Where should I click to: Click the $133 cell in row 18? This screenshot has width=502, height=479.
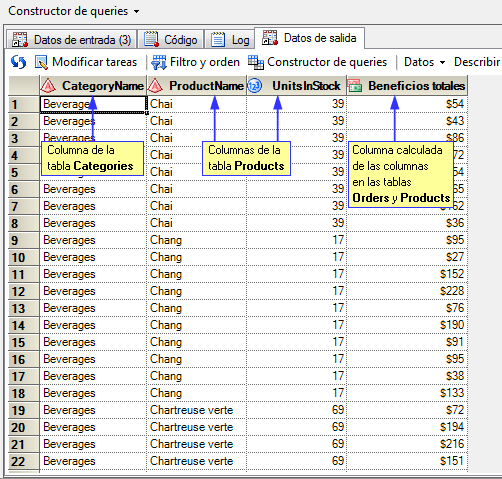click(407, 393)
